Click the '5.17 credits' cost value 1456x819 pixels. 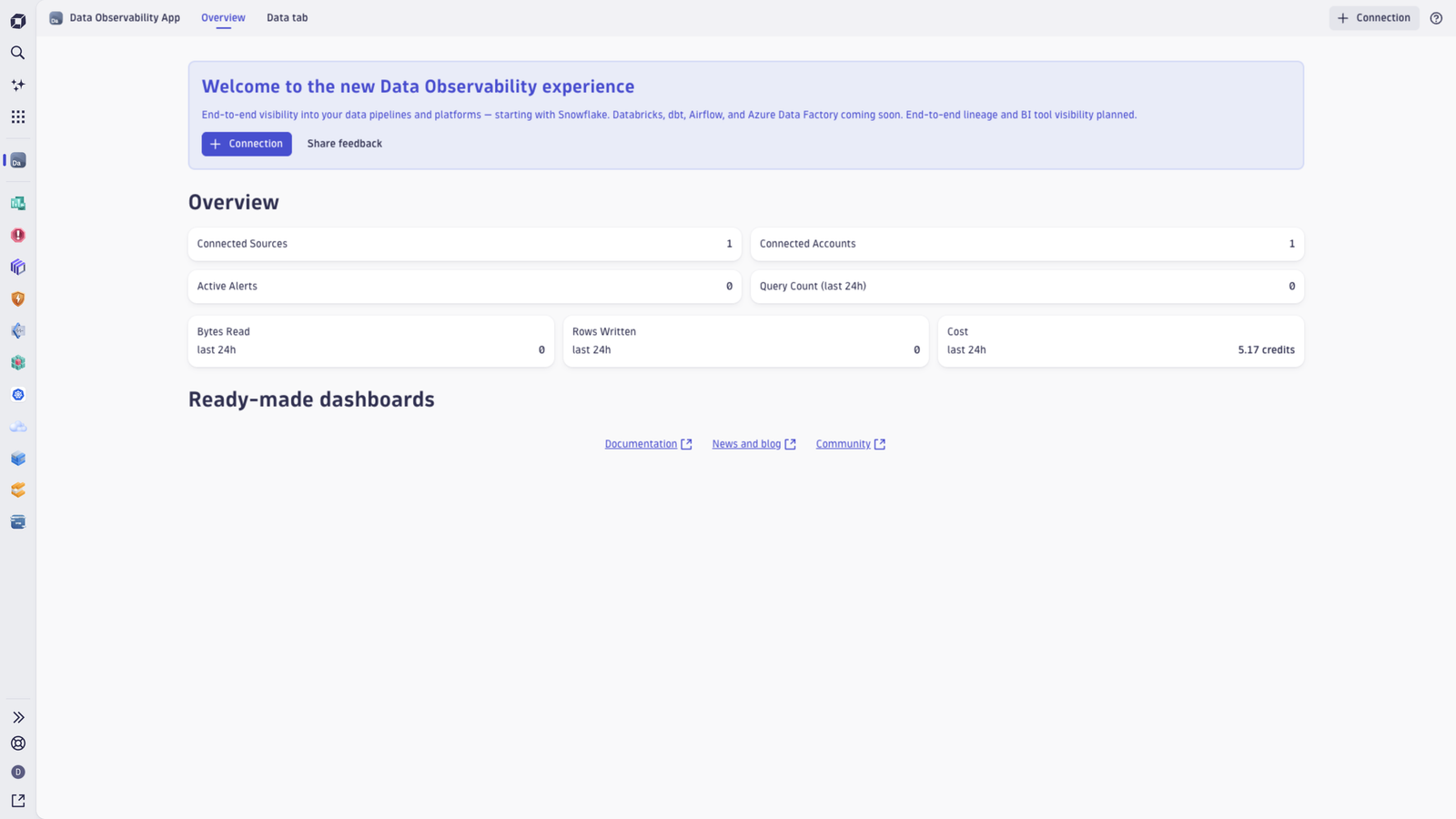[1266, 350]
